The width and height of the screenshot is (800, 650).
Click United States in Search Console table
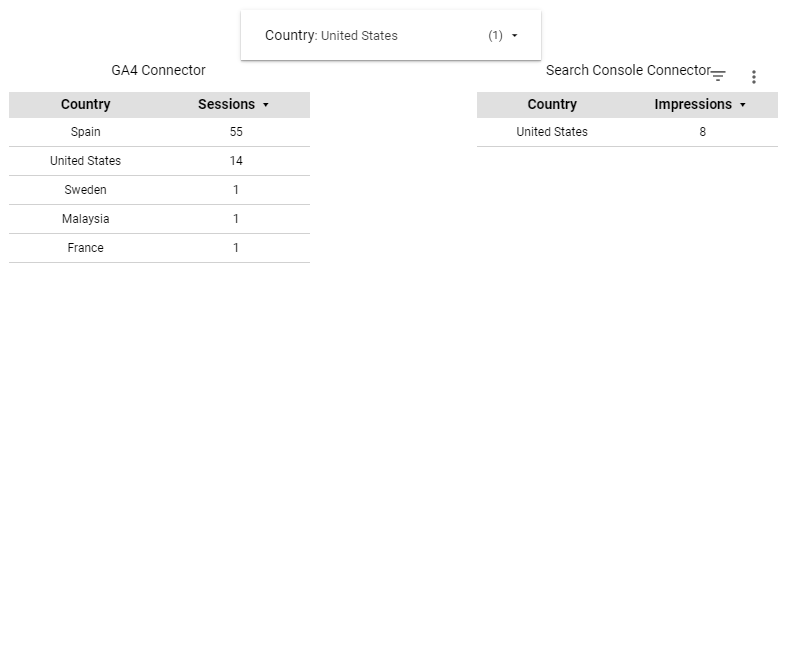(x=552, y=132)
